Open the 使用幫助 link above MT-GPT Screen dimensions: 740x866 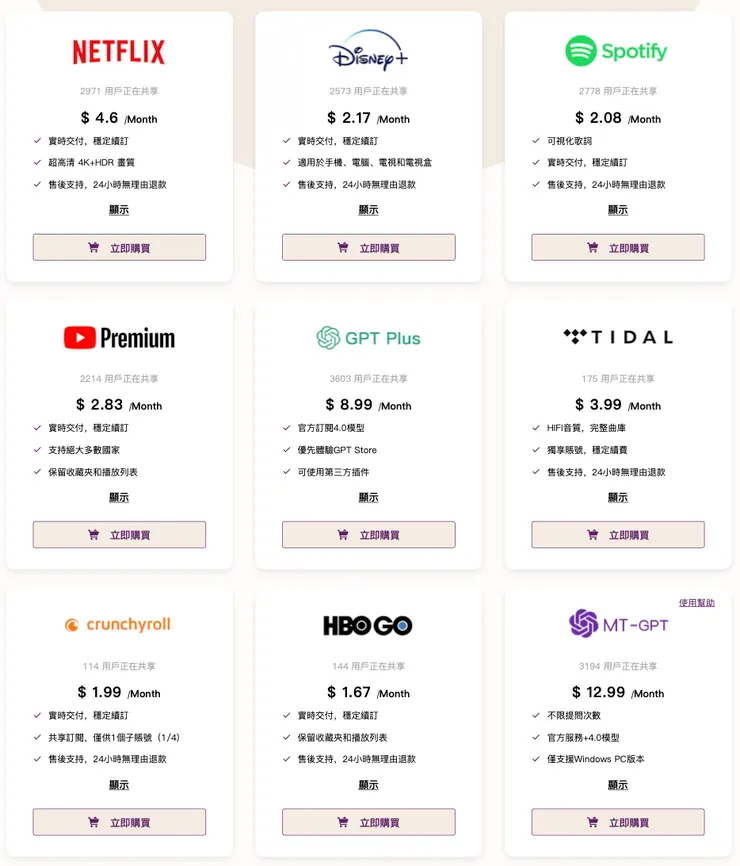pyautogui.click(x=696, y=603)
